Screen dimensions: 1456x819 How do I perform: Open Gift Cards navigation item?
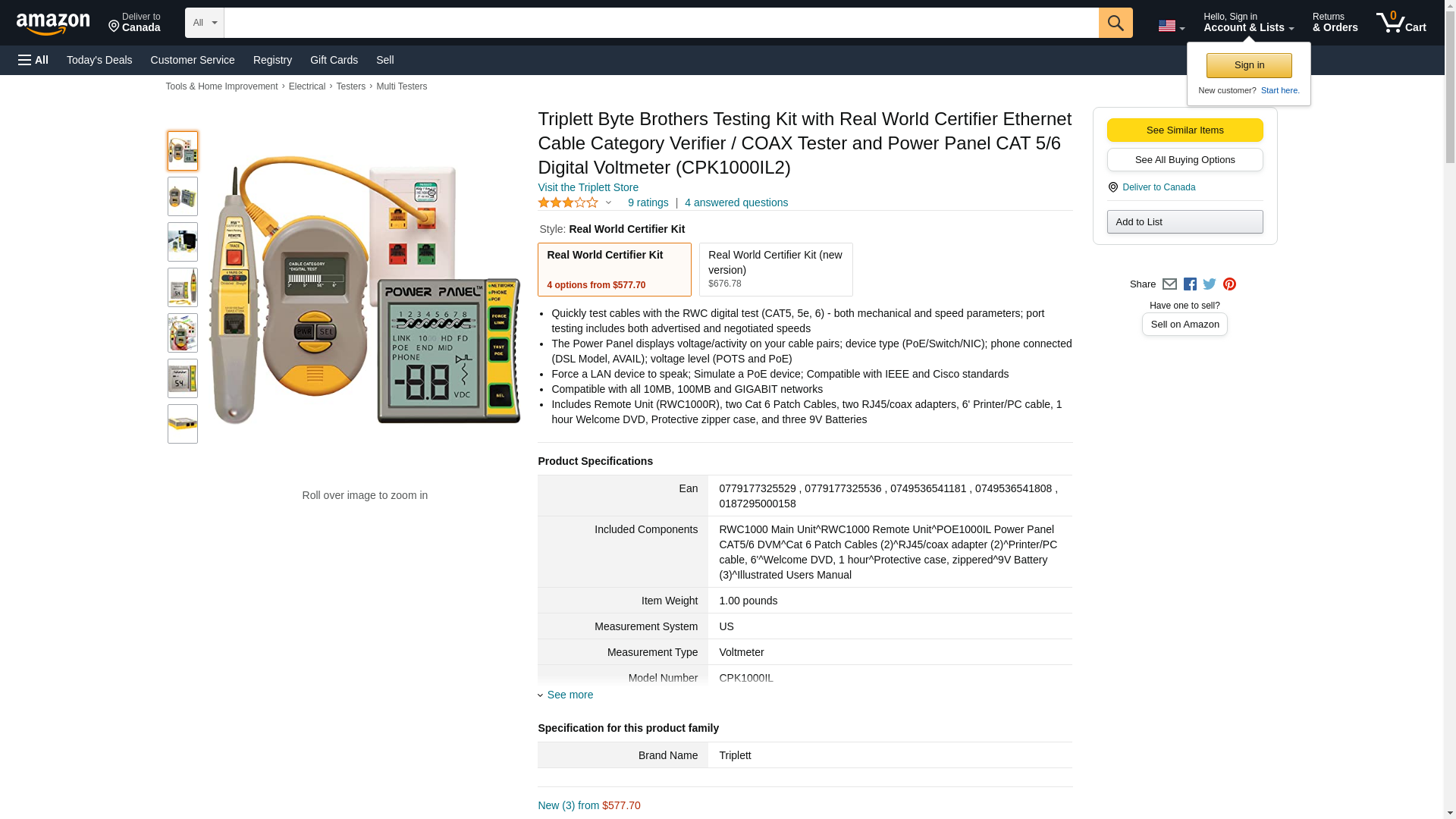coord(334,60)
